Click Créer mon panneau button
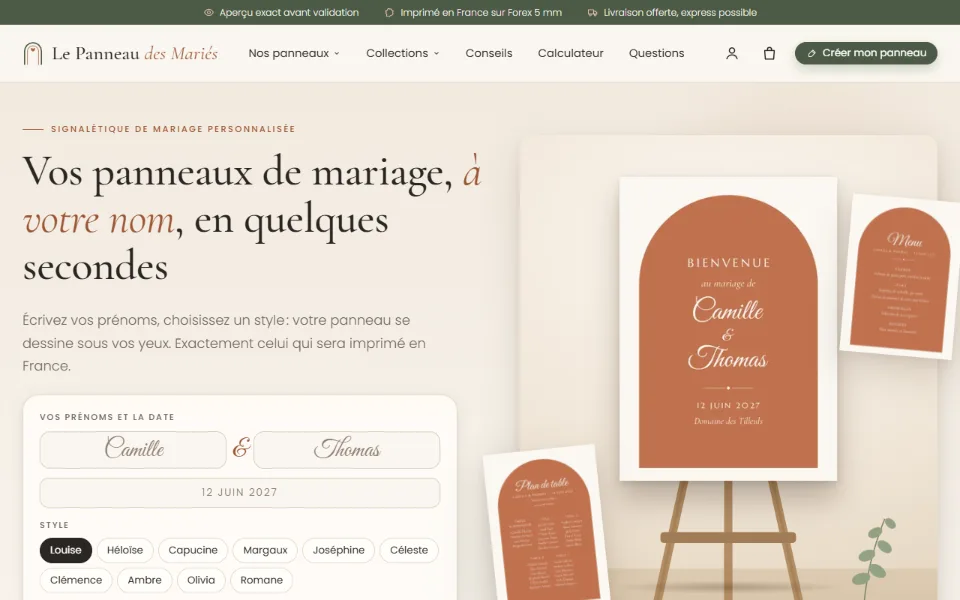The image size is (960, 600). [x=866, y=53]
